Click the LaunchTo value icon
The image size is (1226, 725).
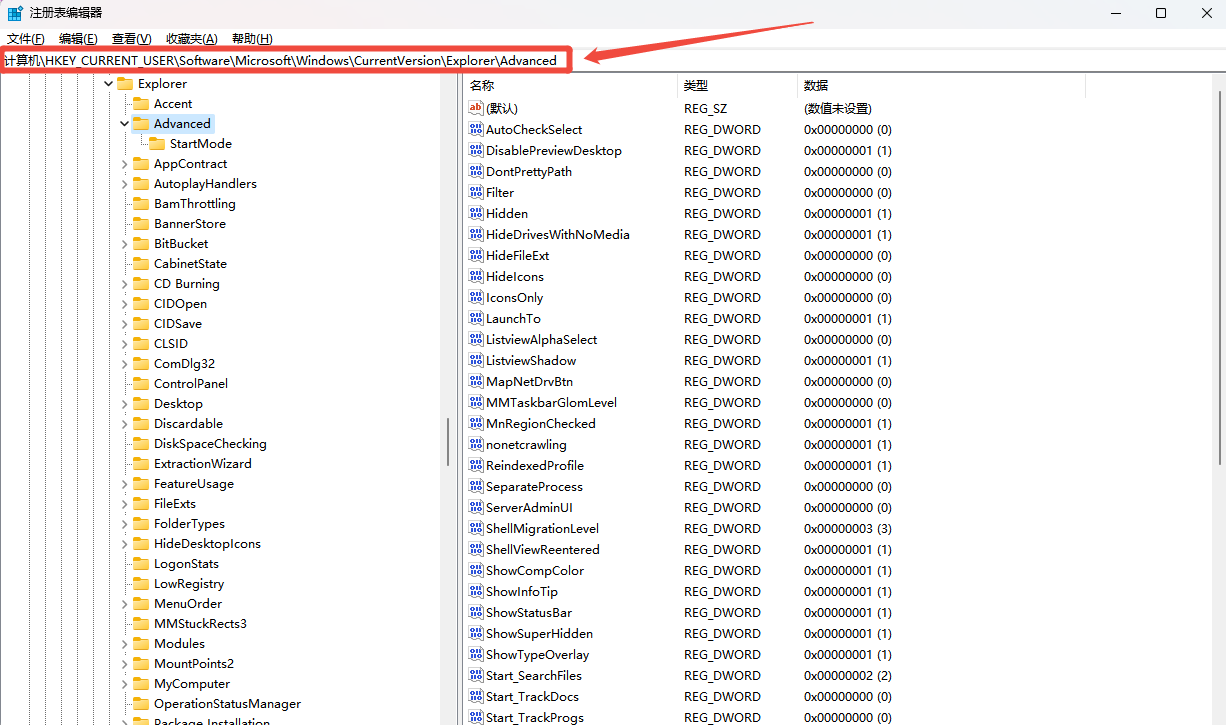tap(476, 318)
